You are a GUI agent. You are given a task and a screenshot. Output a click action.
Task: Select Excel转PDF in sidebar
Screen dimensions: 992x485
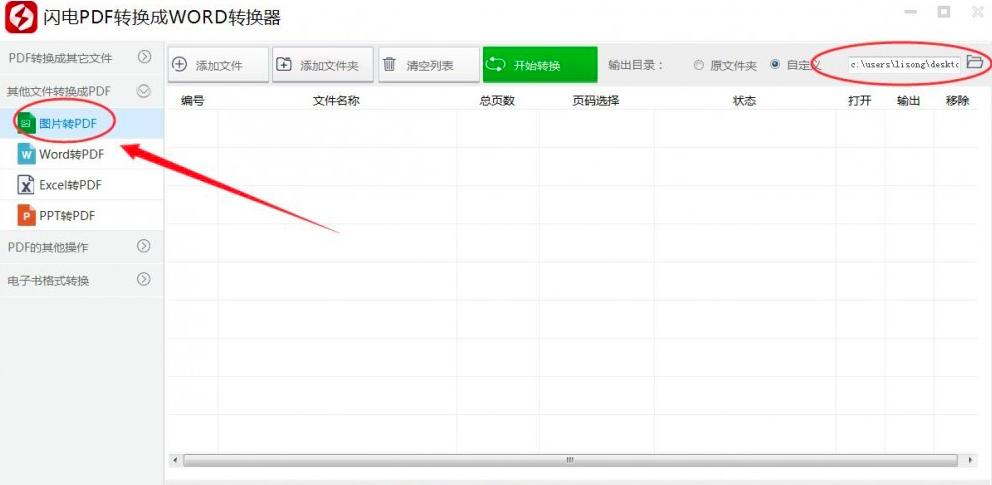click(82, 185)
